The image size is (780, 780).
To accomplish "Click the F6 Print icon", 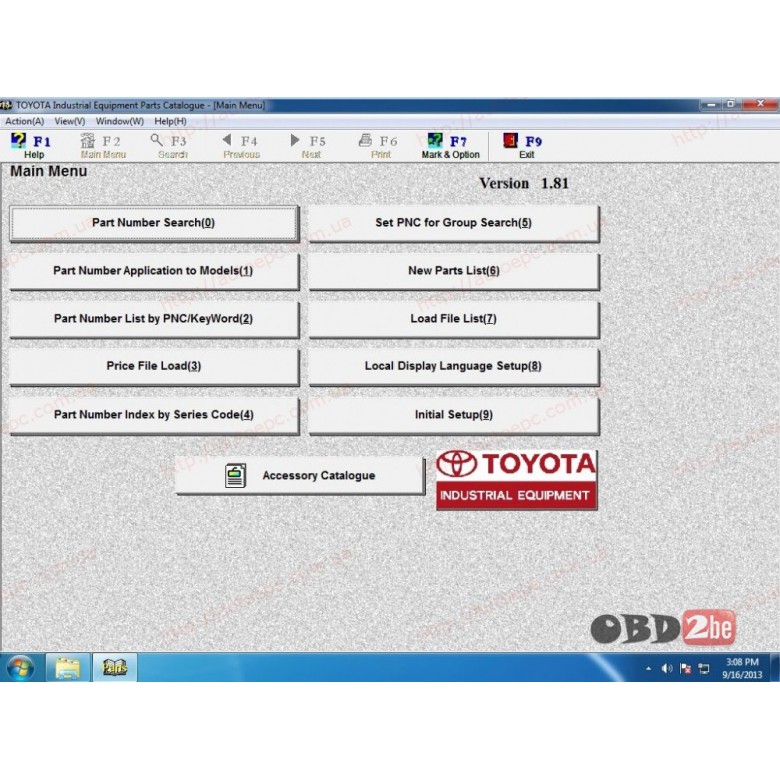I will (x=365, y=140).
